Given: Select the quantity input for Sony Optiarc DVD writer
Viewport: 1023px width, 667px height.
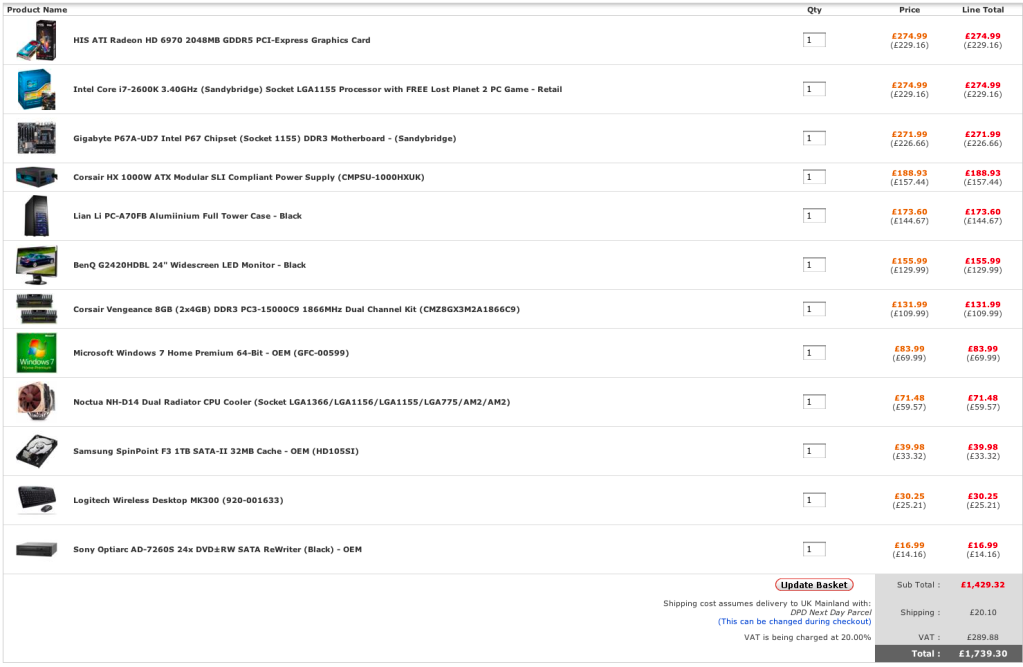Looking at the screenshot, I should (814, 549).
